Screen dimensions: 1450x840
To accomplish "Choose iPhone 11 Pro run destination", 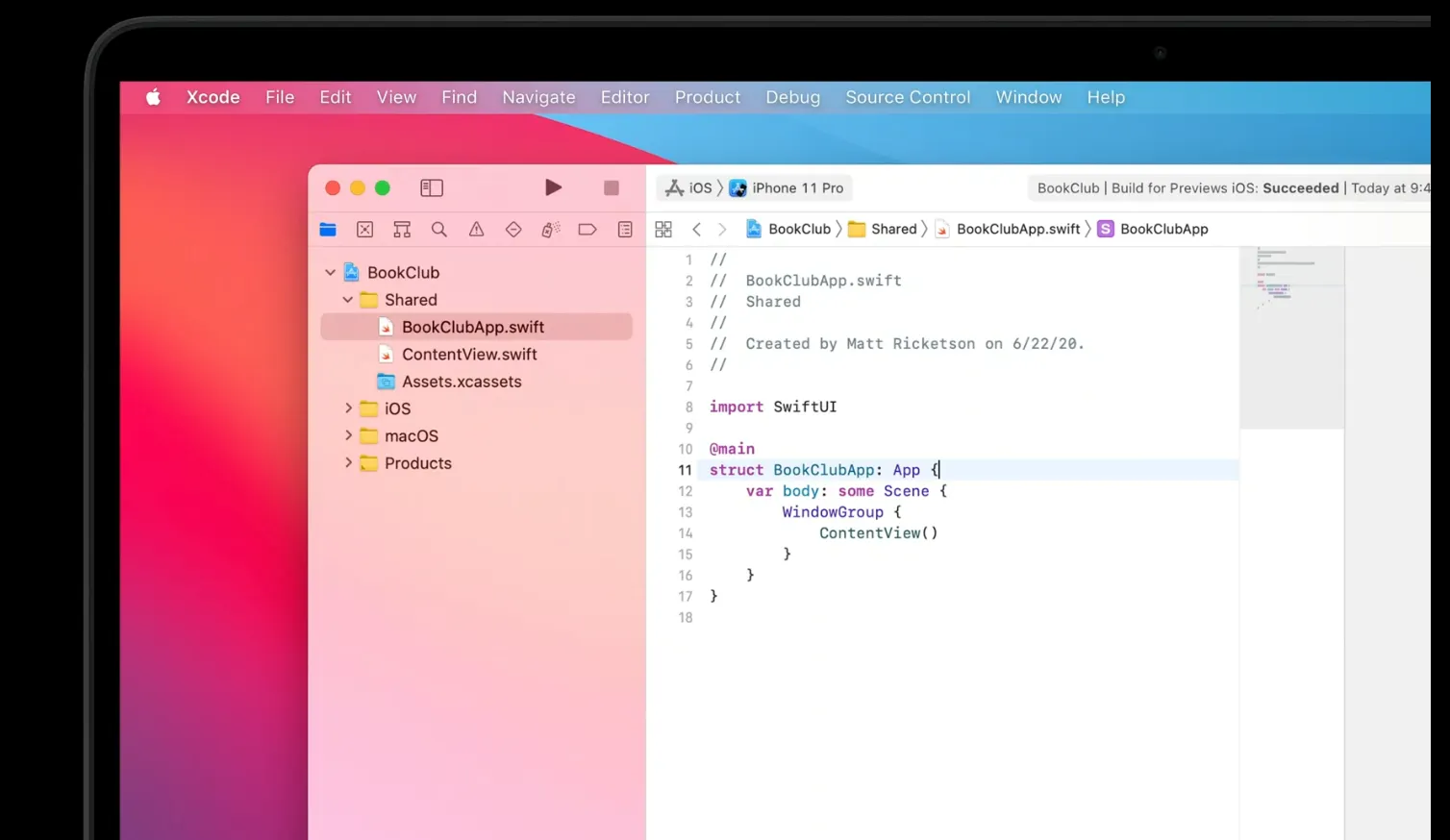I will click(787, 188).
